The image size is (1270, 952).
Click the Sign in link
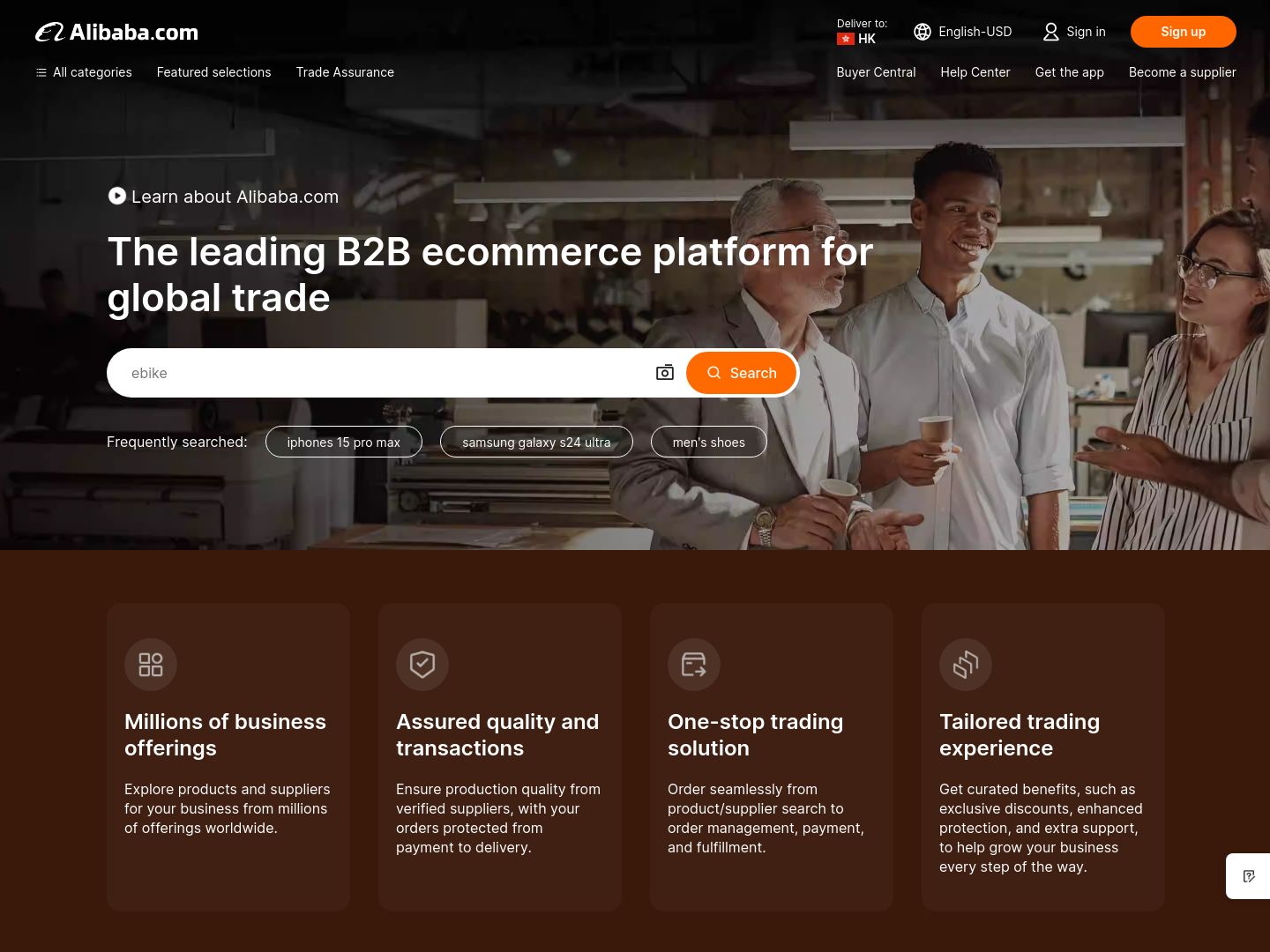tap(1086, 32)
